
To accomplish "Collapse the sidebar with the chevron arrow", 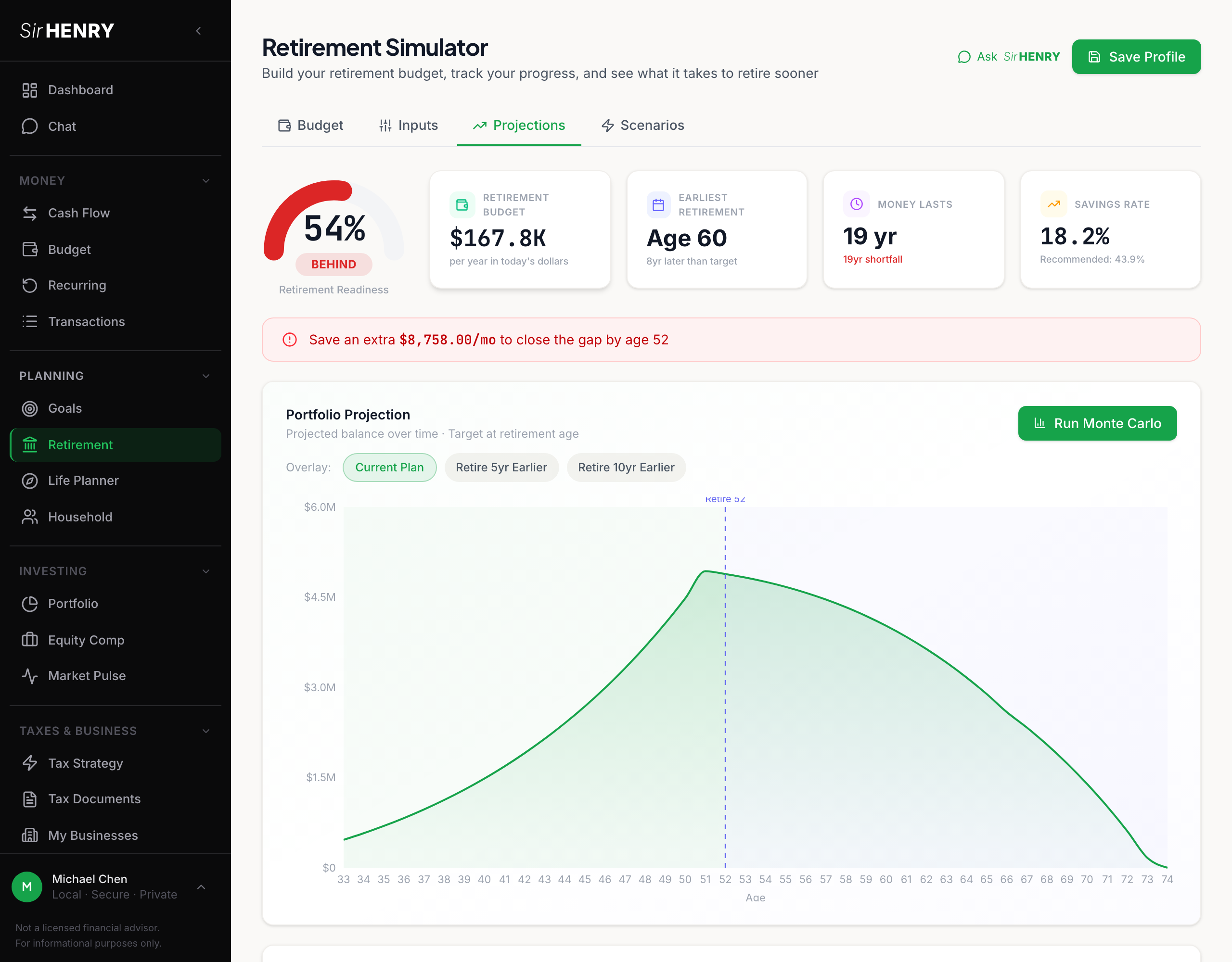I will pyautogui.click(x=199, y=31).
